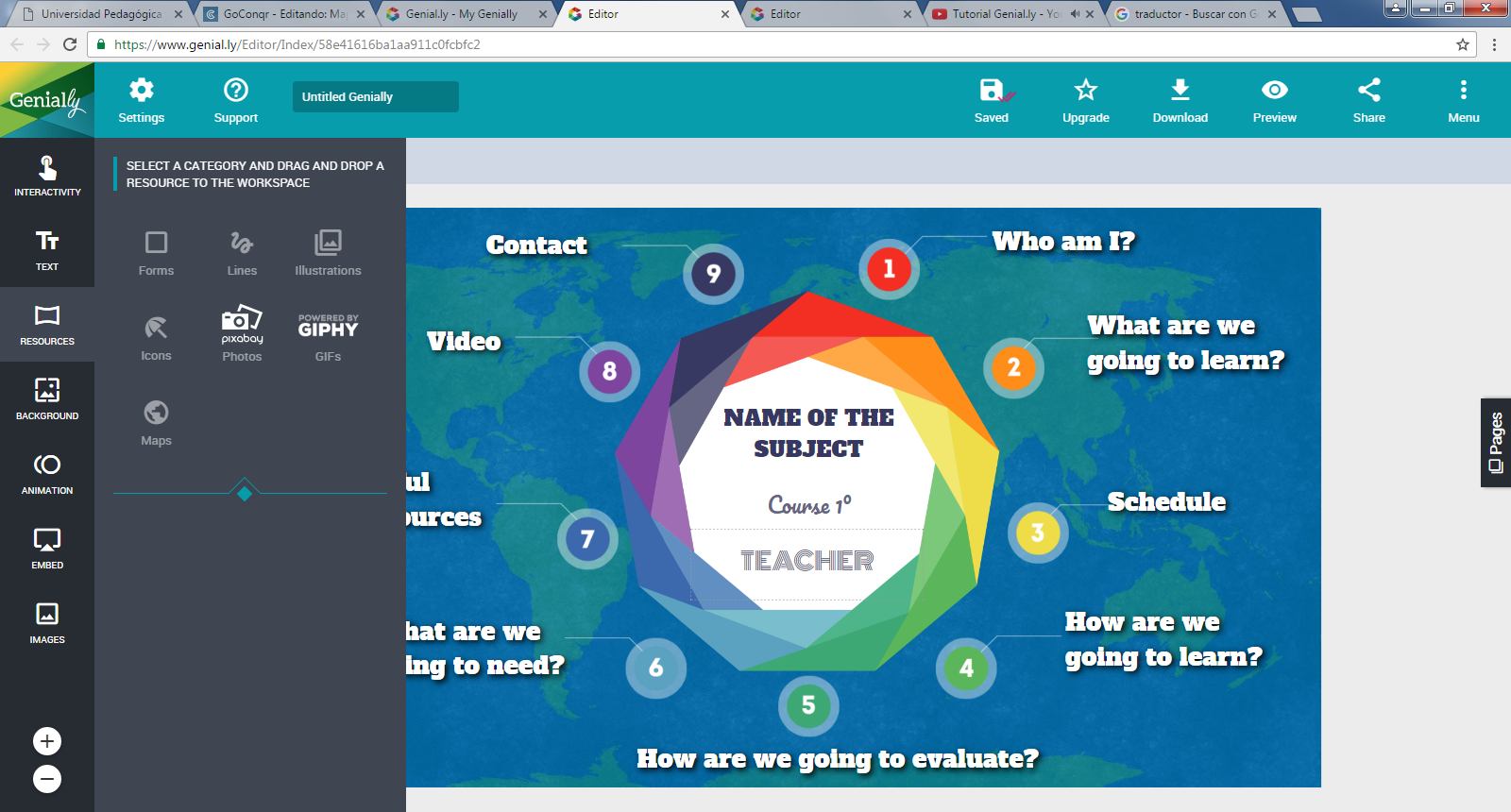Image resolution: width=1511 pixels, height=812 pixels.
Task: Select the "Course 1º" text
Action: [x=809, y=505]
